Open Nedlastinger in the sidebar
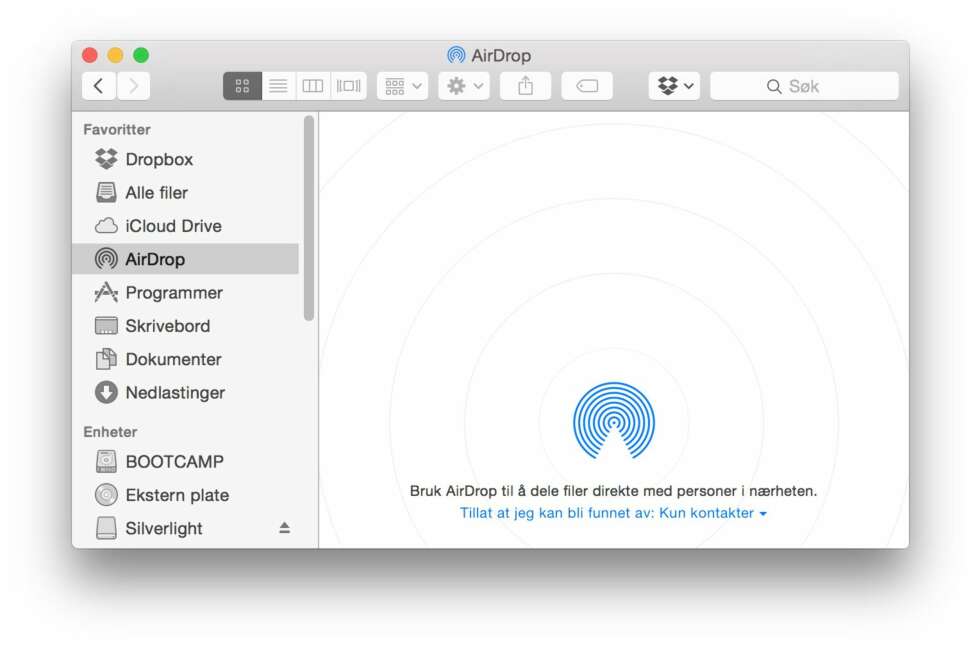 click(x=186, y=392)
